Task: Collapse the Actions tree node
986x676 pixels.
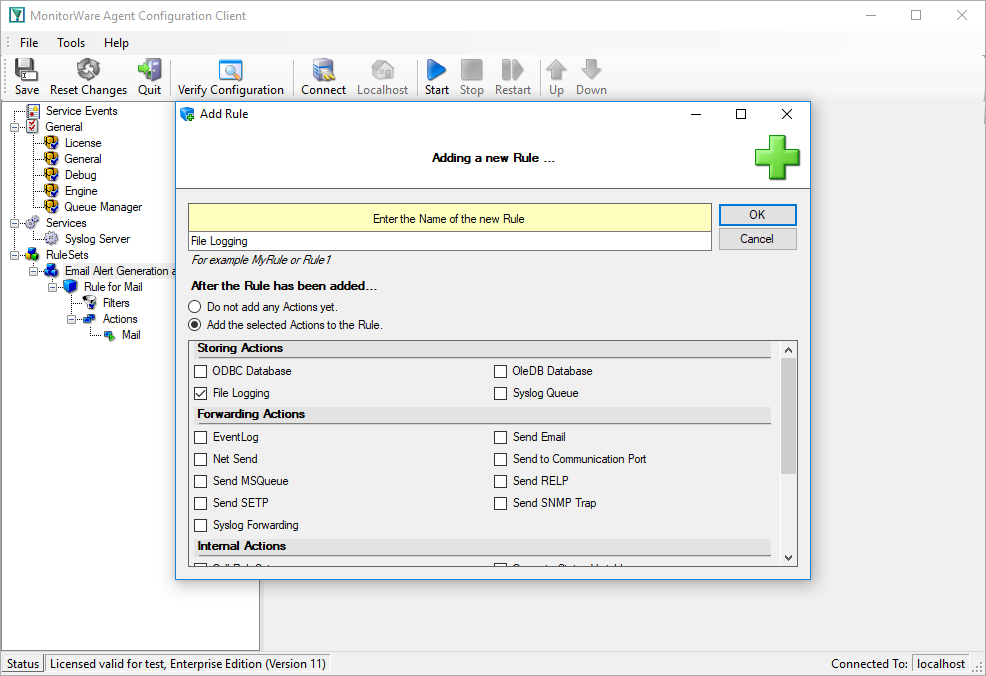Action: [72, 319]
